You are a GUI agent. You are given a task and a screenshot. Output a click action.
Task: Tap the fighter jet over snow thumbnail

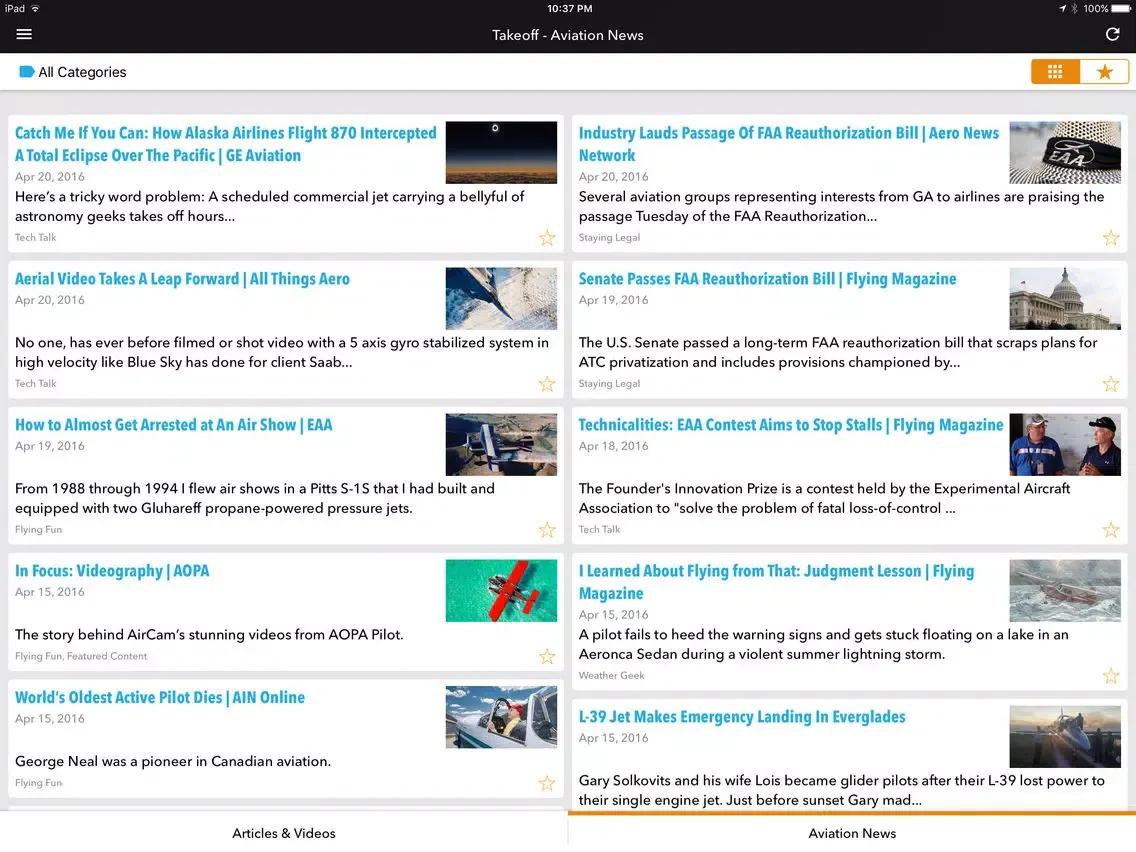[x=501, y=298]
